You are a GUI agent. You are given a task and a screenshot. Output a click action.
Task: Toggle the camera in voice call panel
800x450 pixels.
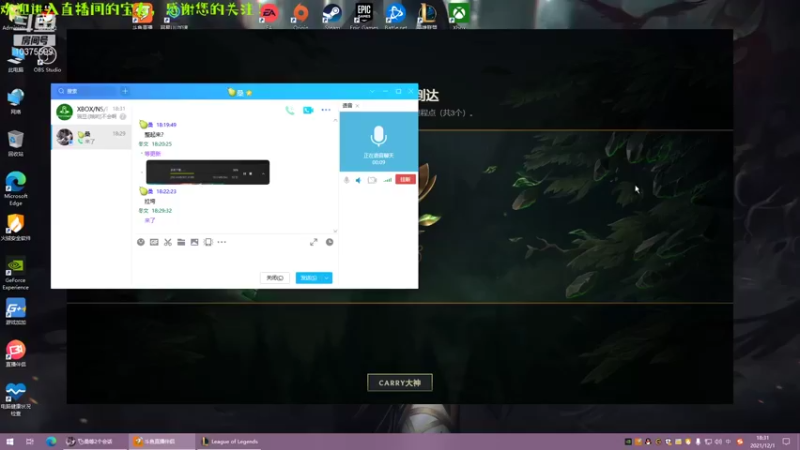[x=372, y=180]
